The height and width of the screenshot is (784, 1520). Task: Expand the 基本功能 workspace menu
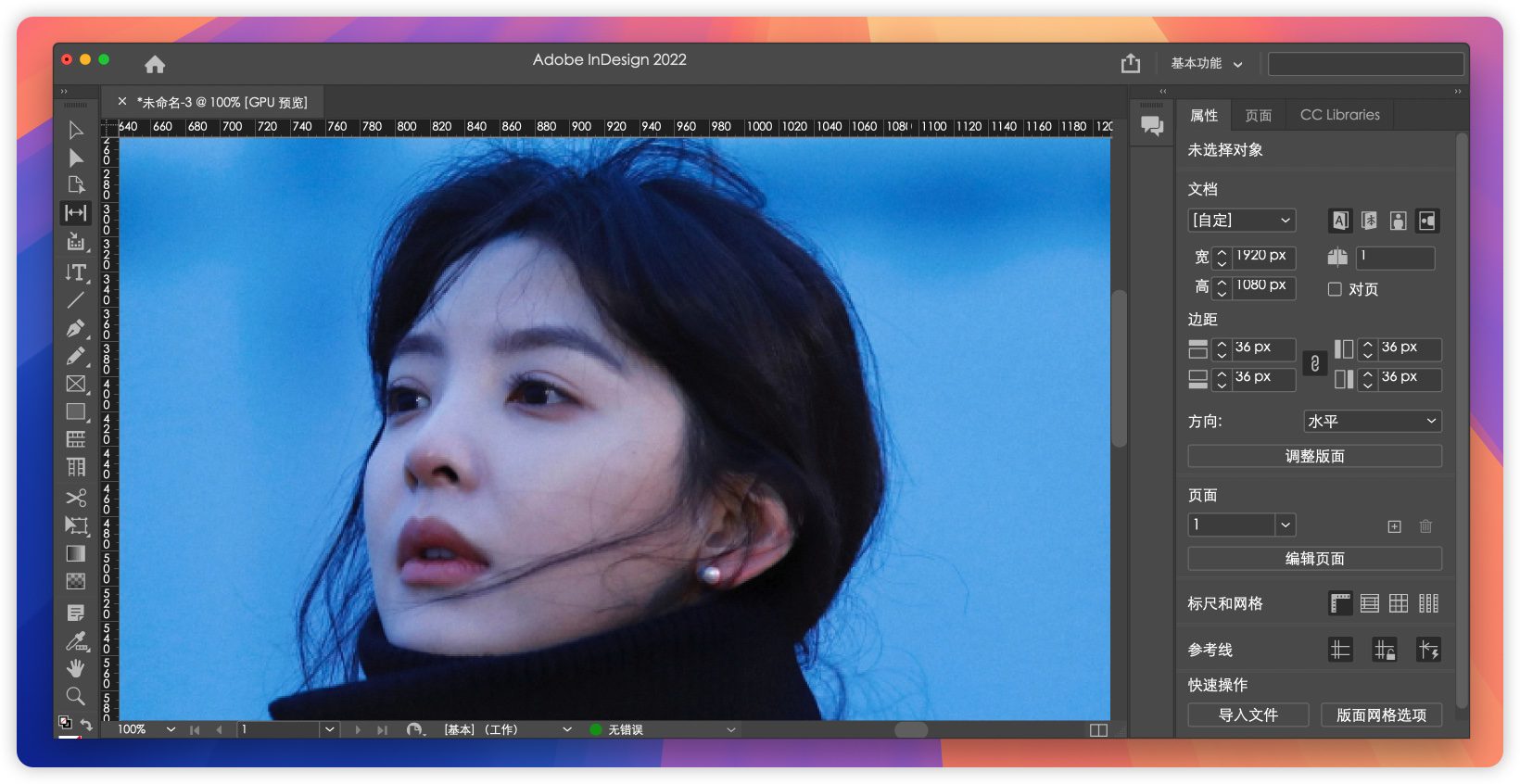point(1206,63)
